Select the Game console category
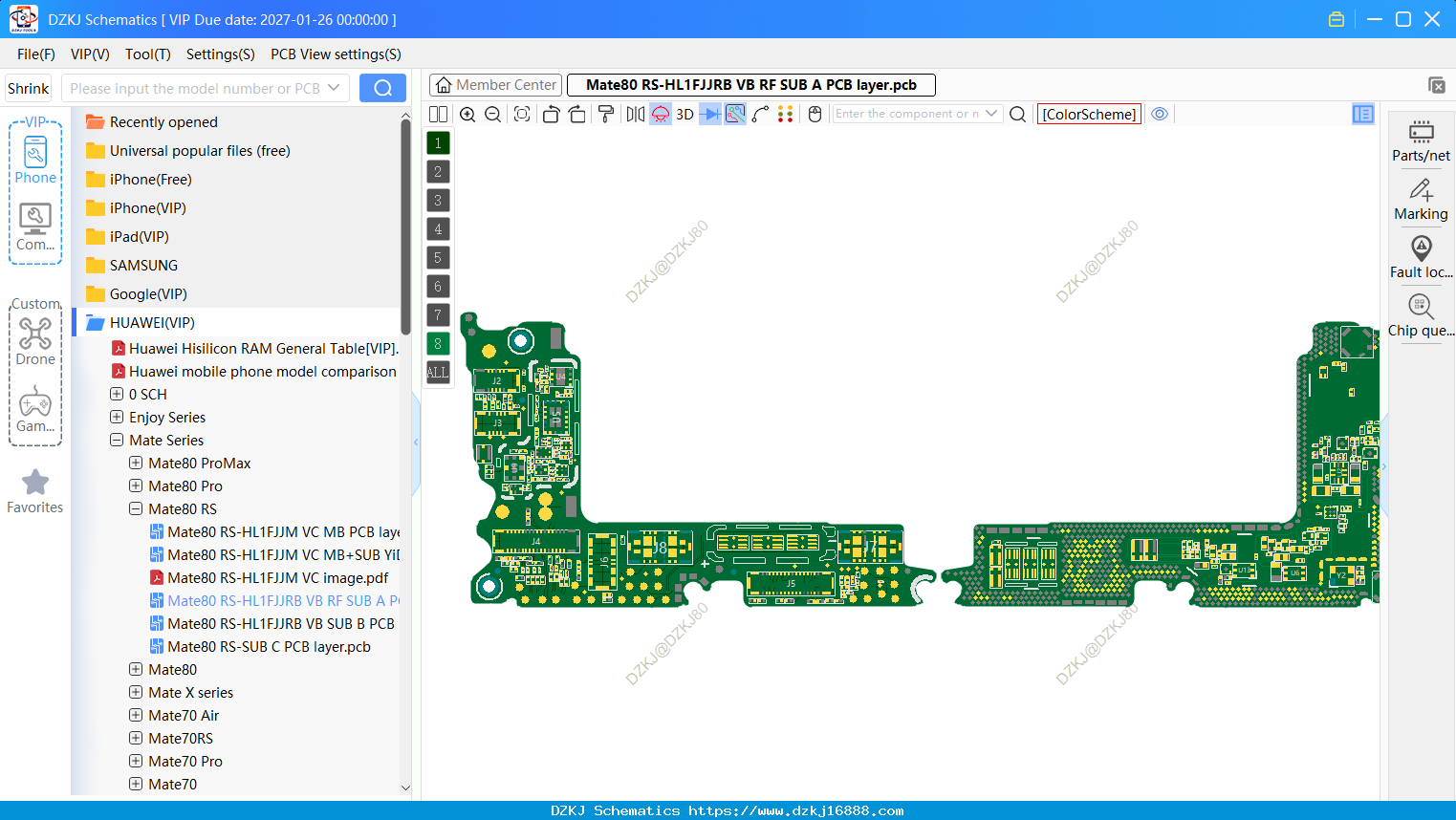This screenshot has height=820, width=1456. (35, 409)
